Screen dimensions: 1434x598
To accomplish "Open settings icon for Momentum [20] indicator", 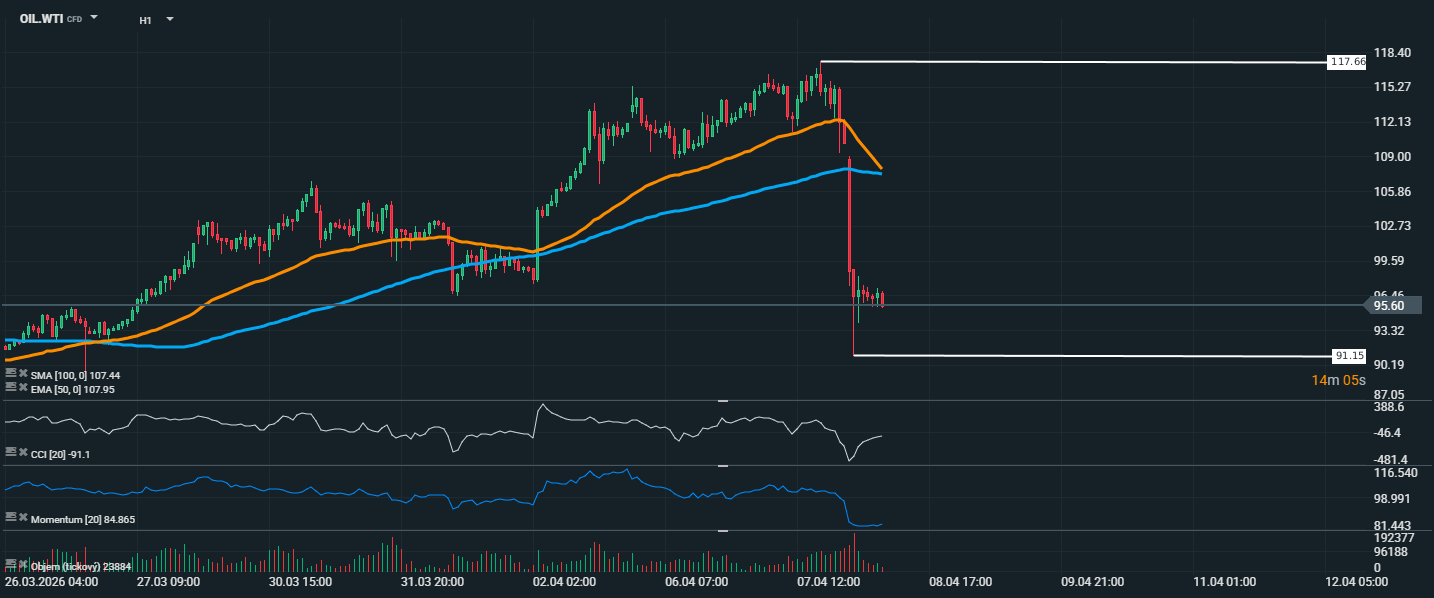I will tap(11, 518).
